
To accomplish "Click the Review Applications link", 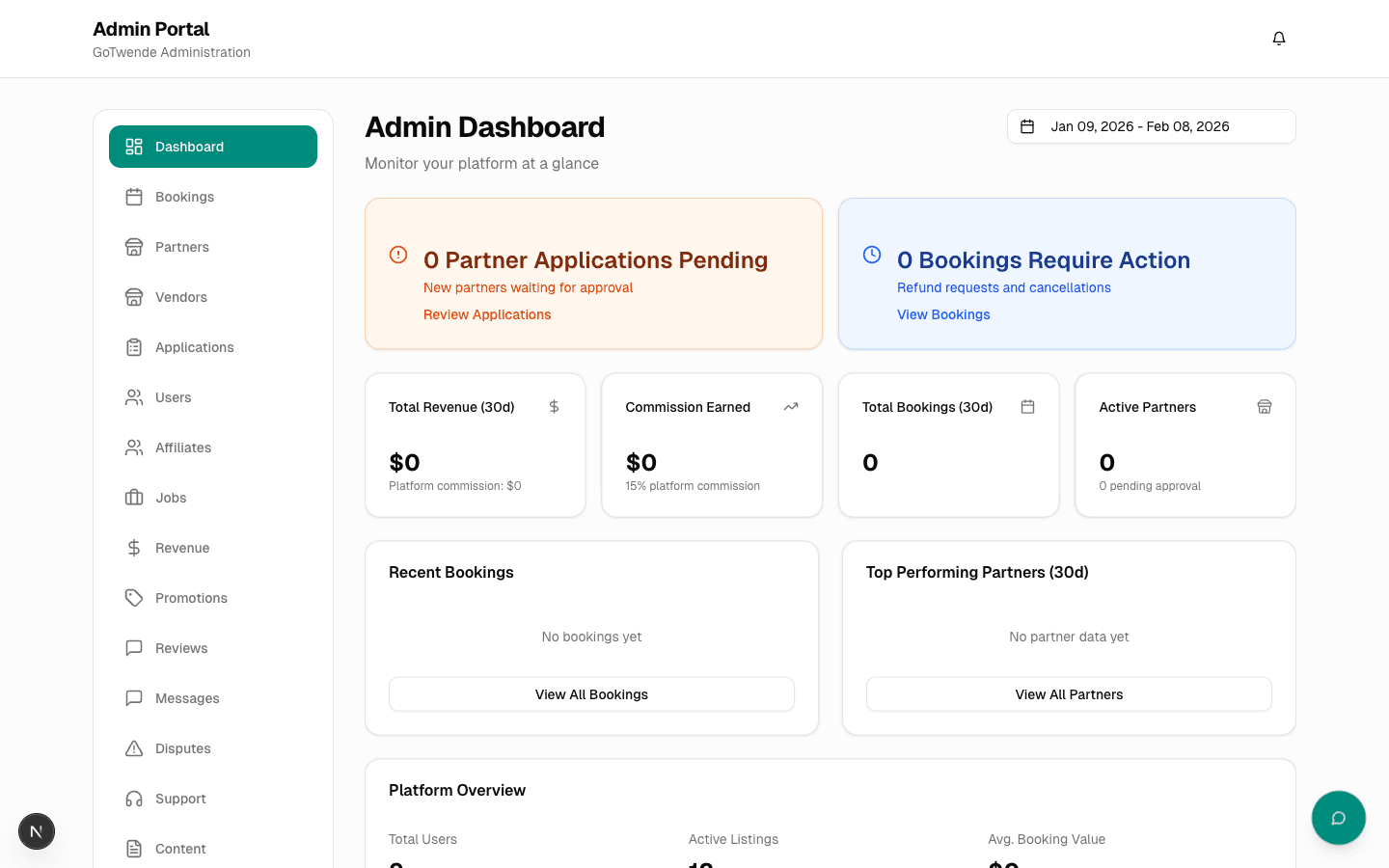I will pyautogui.click(x=487, y=314).
